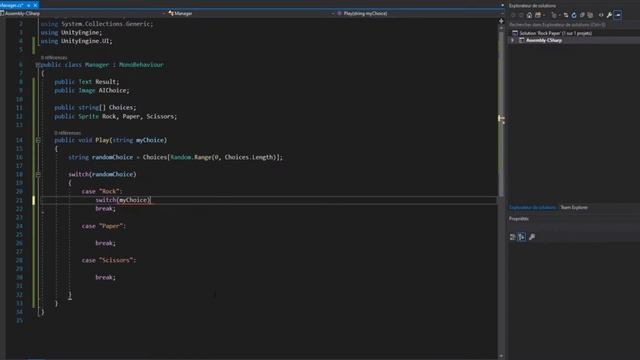This screenshot has width=640, height=360.
Task: Collapse the Play method code block
Action: 38,140
